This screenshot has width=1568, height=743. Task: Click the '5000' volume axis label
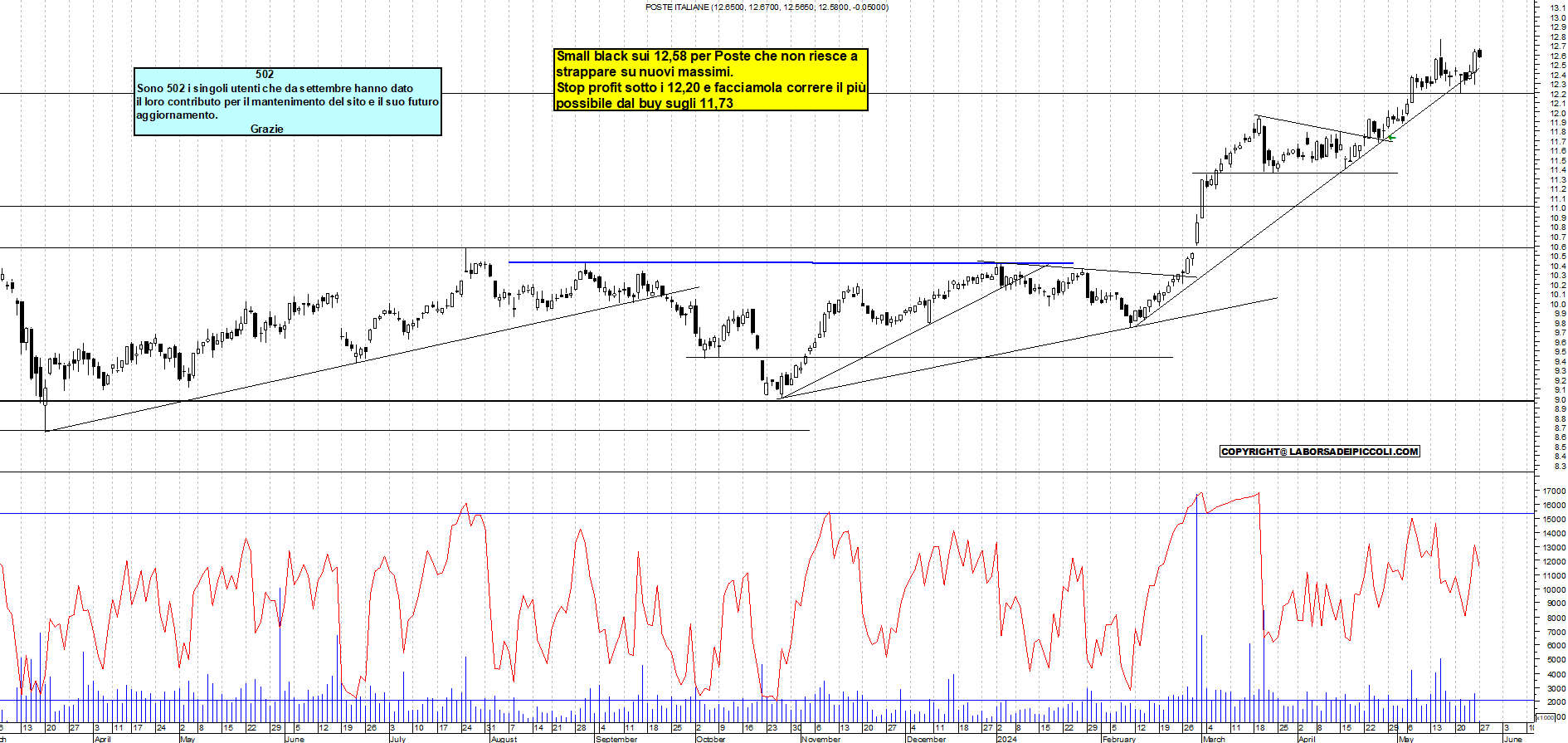click(x=1556, y=659)
